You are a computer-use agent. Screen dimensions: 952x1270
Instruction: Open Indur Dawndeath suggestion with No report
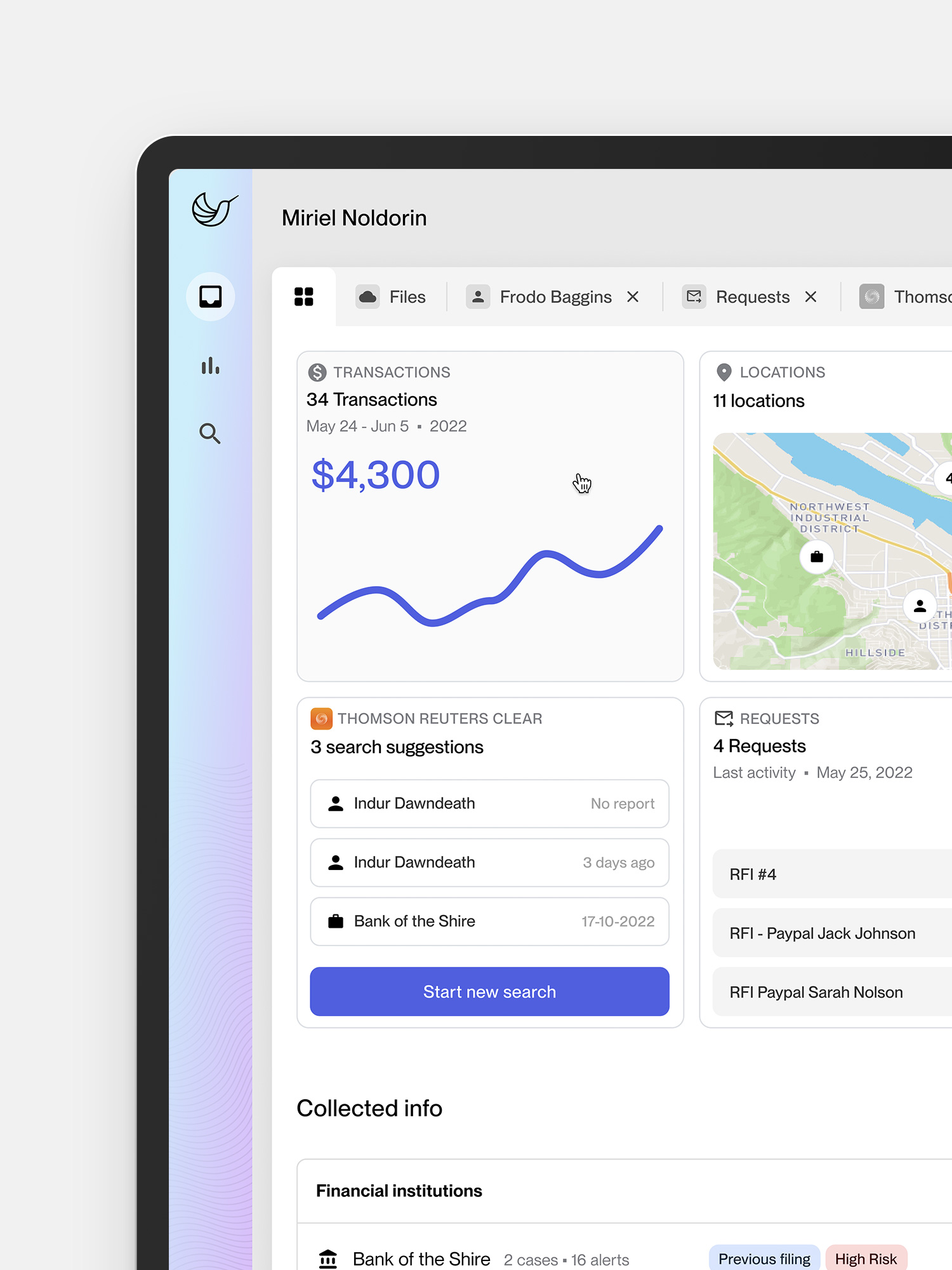(x=489, y=803)
